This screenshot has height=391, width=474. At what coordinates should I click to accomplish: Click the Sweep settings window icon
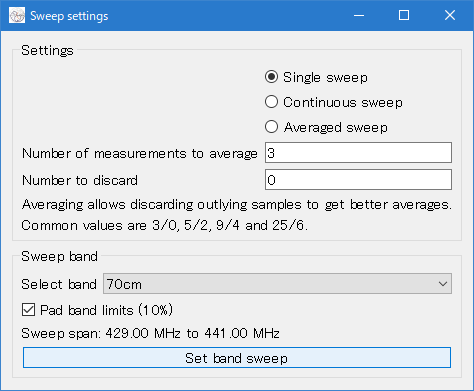pyautogui.click(x=17, y=16)
